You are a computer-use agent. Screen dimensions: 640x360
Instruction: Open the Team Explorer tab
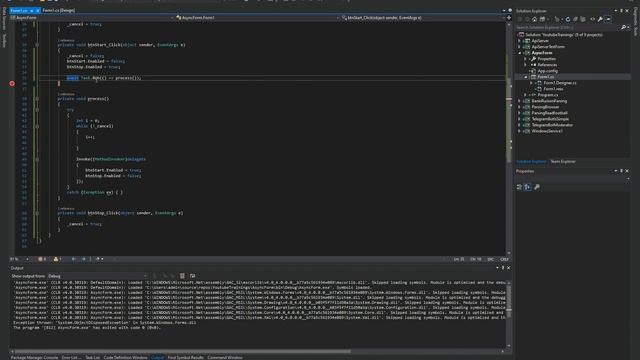coord(563,162)
